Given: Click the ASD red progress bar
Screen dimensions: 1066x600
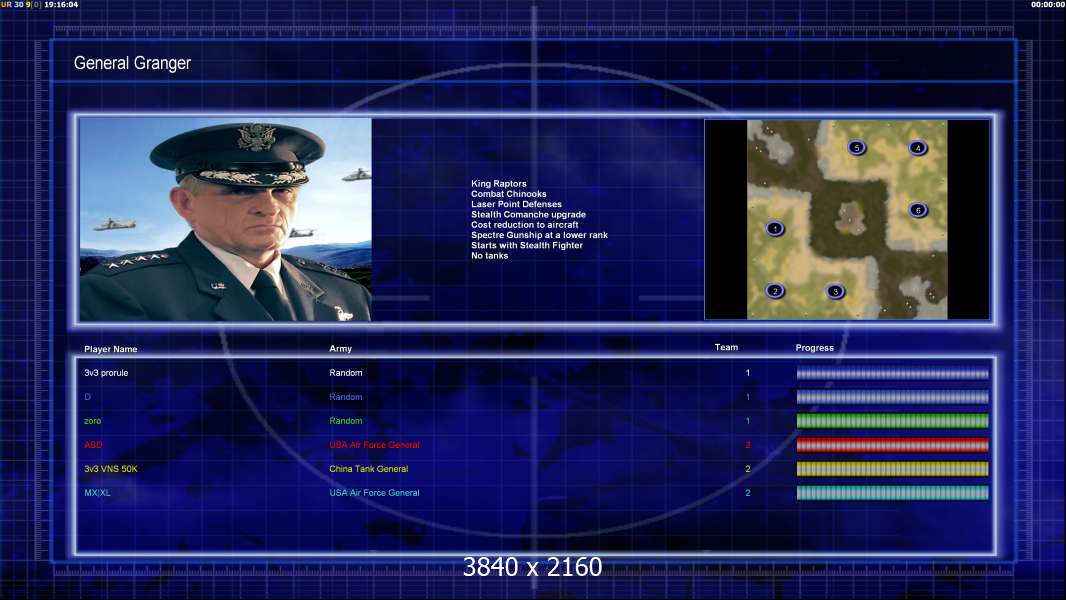Looking at the screenshot, I should (893, 445).
